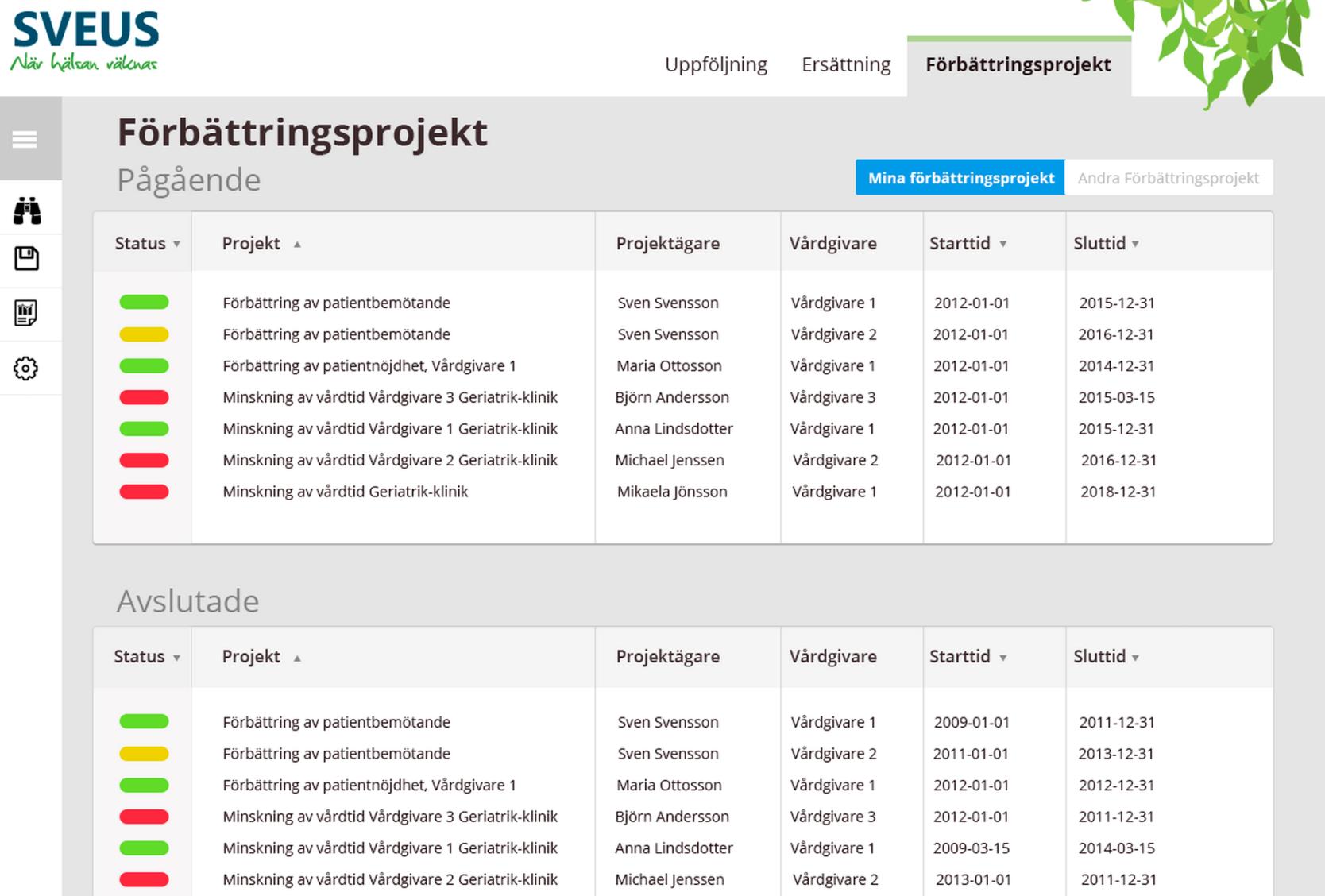Screen dimensions: 1325x896
Task: Click Björn Andersson in Avslutade table
Action: click(672, 817)
